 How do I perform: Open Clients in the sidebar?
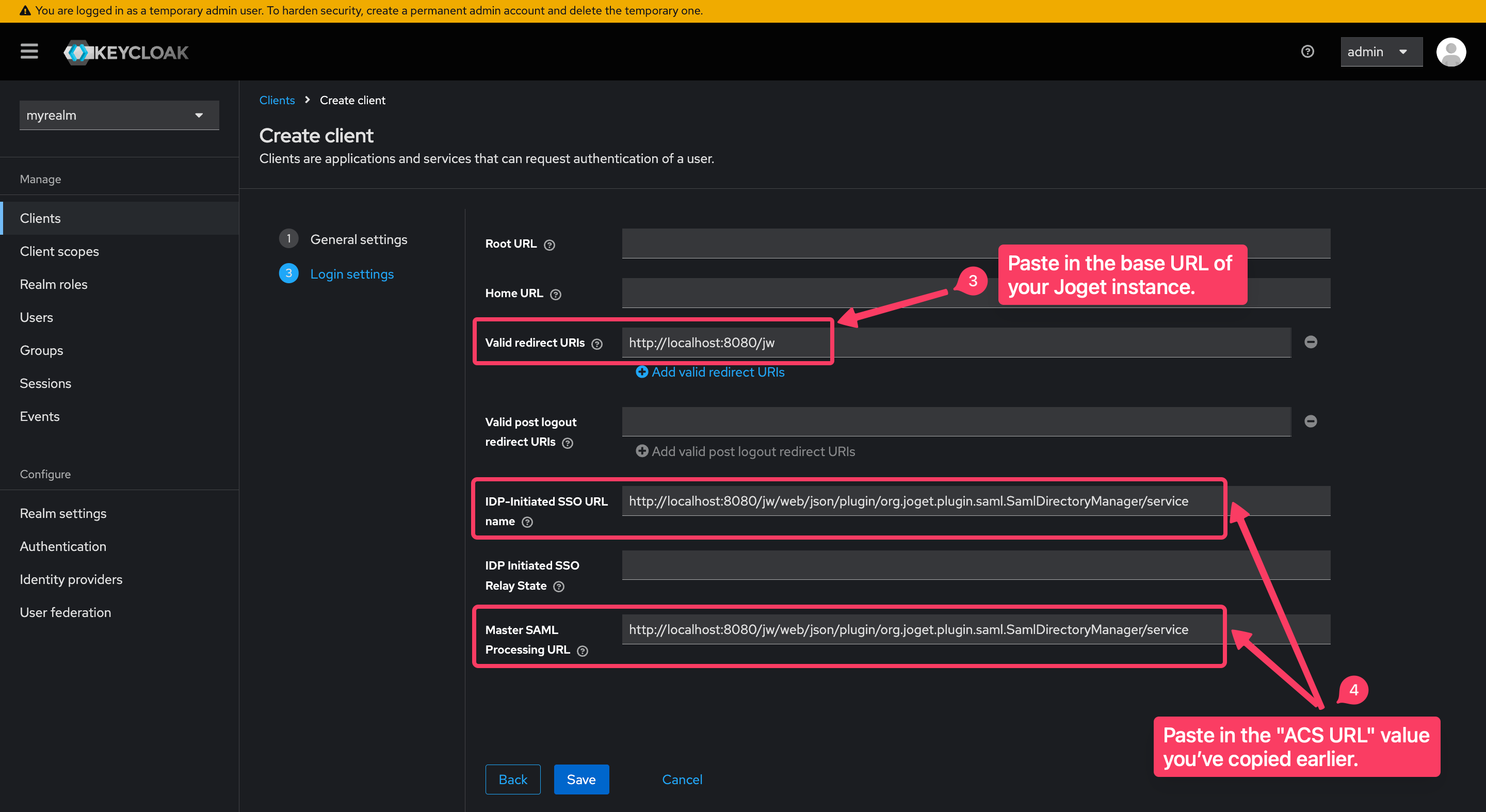tap(119, 219)
